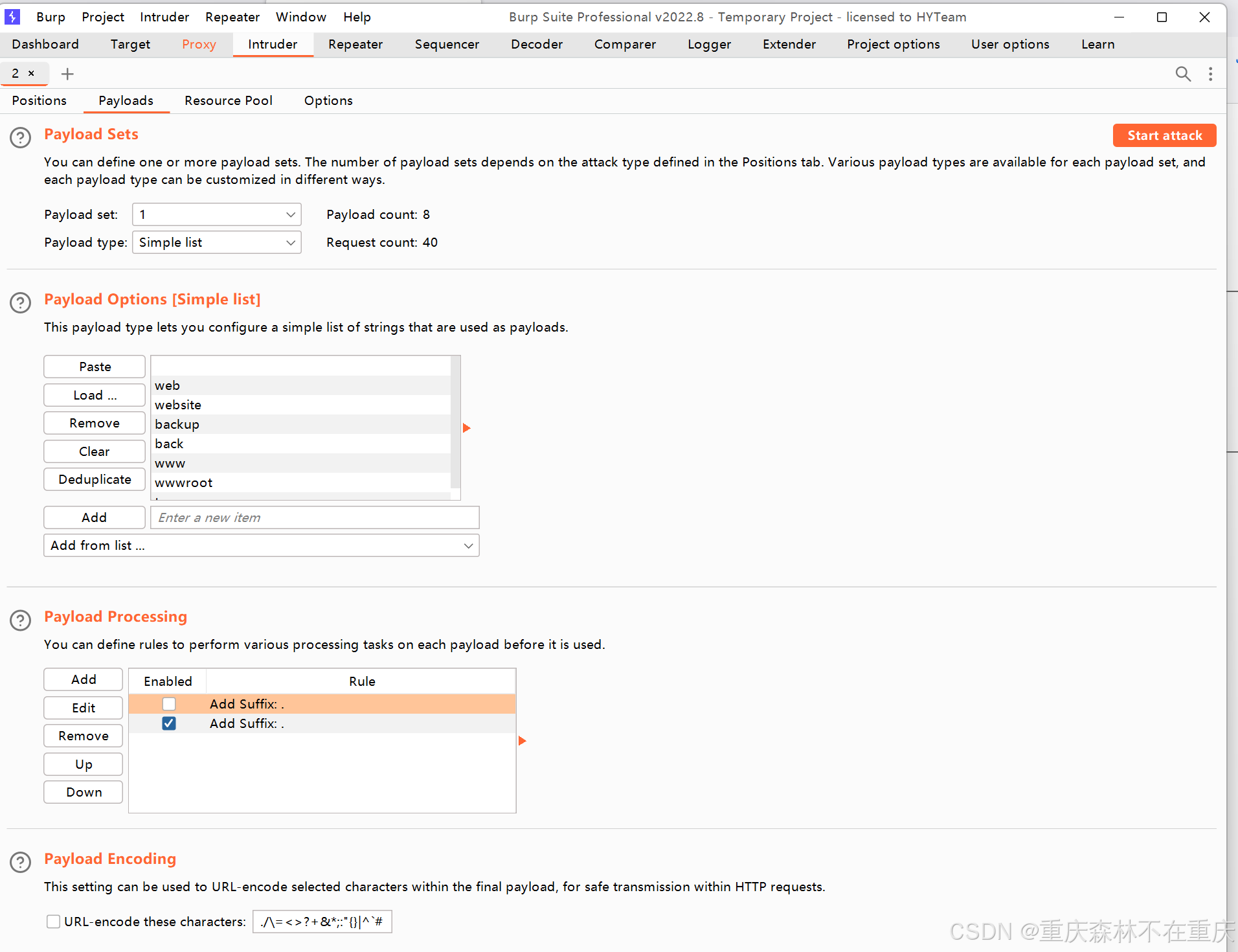Click the Rule column header
1238x952 pixels.
tap(361, 681)
